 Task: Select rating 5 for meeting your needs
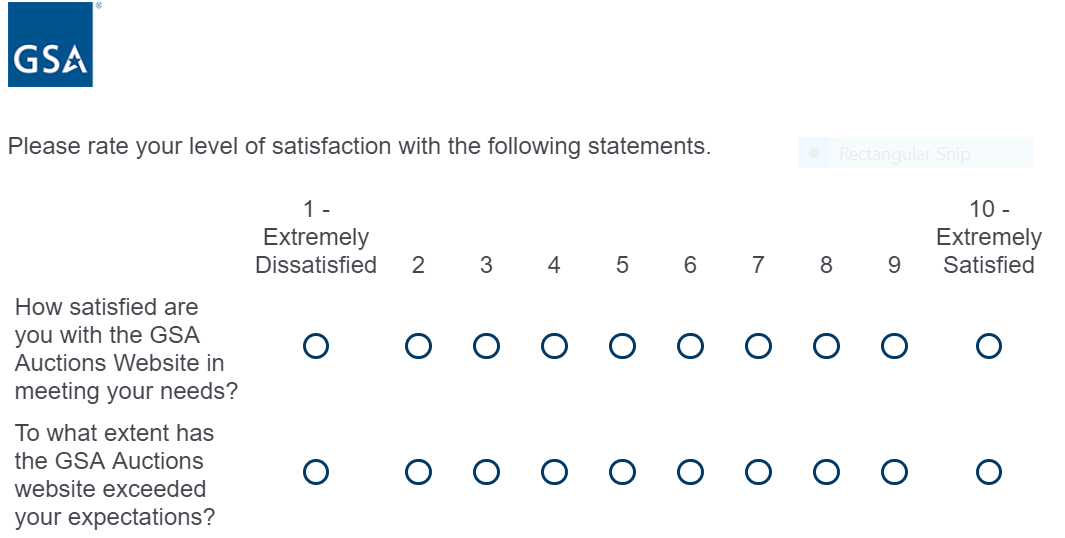(622, 346)
